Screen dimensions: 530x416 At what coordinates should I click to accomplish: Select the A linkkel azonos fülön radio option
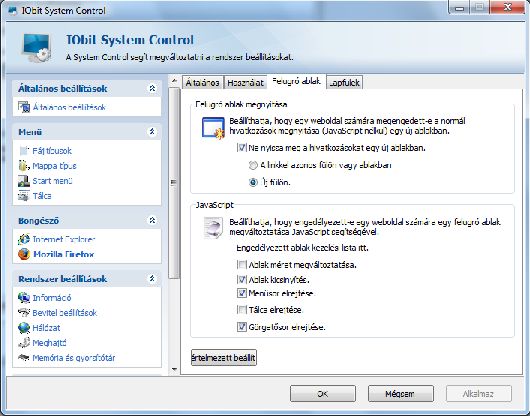[x=253, y=165]
